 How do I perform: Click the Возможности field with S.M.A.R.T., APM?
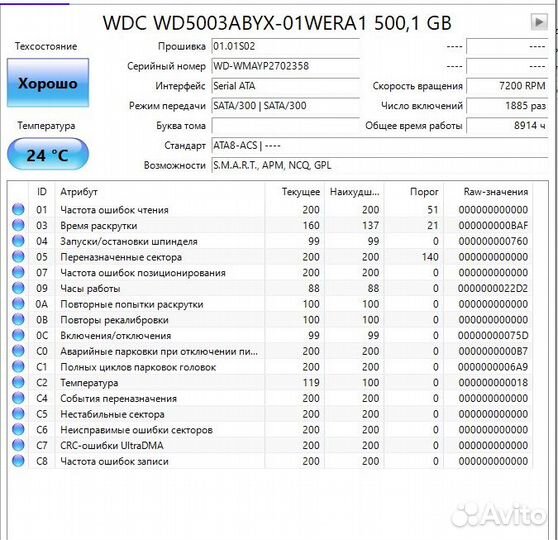[379, 166]
